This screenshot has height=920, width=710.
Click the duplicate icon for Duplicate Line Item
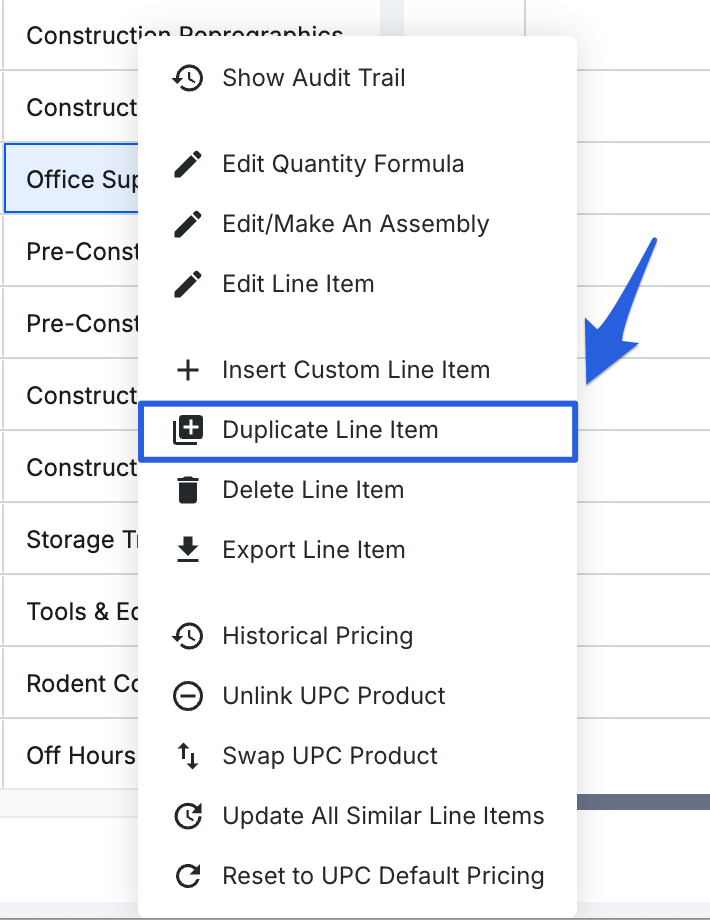[188, 430]
